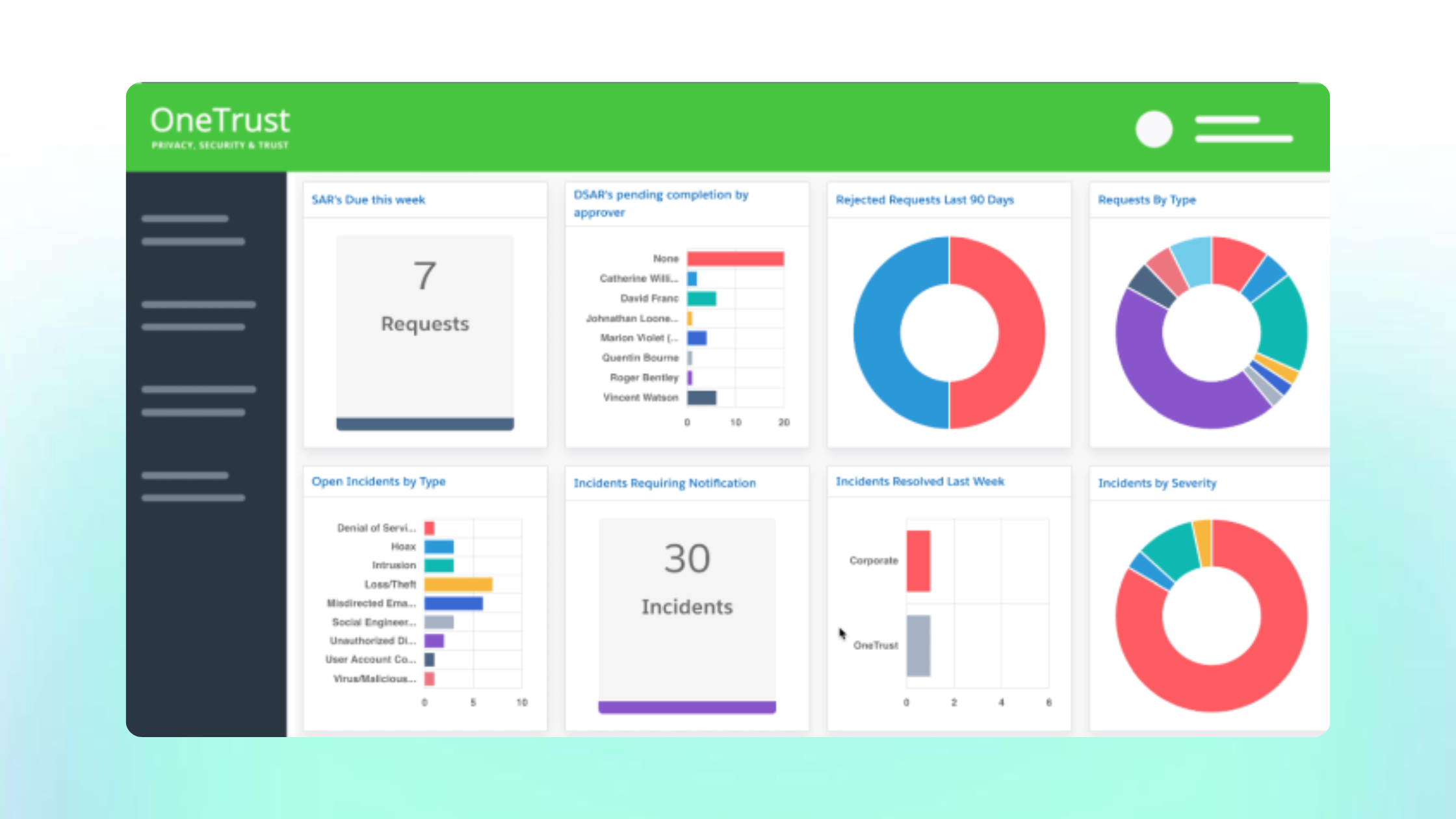
Task: Open Incidents Requiring Notification title
Action: click(664, 483)
